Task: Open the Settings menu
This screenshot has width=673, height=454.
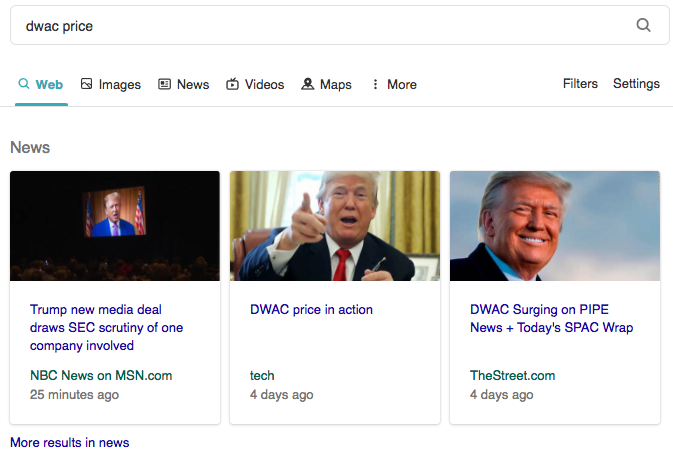Action: click(x=636, y=84)
